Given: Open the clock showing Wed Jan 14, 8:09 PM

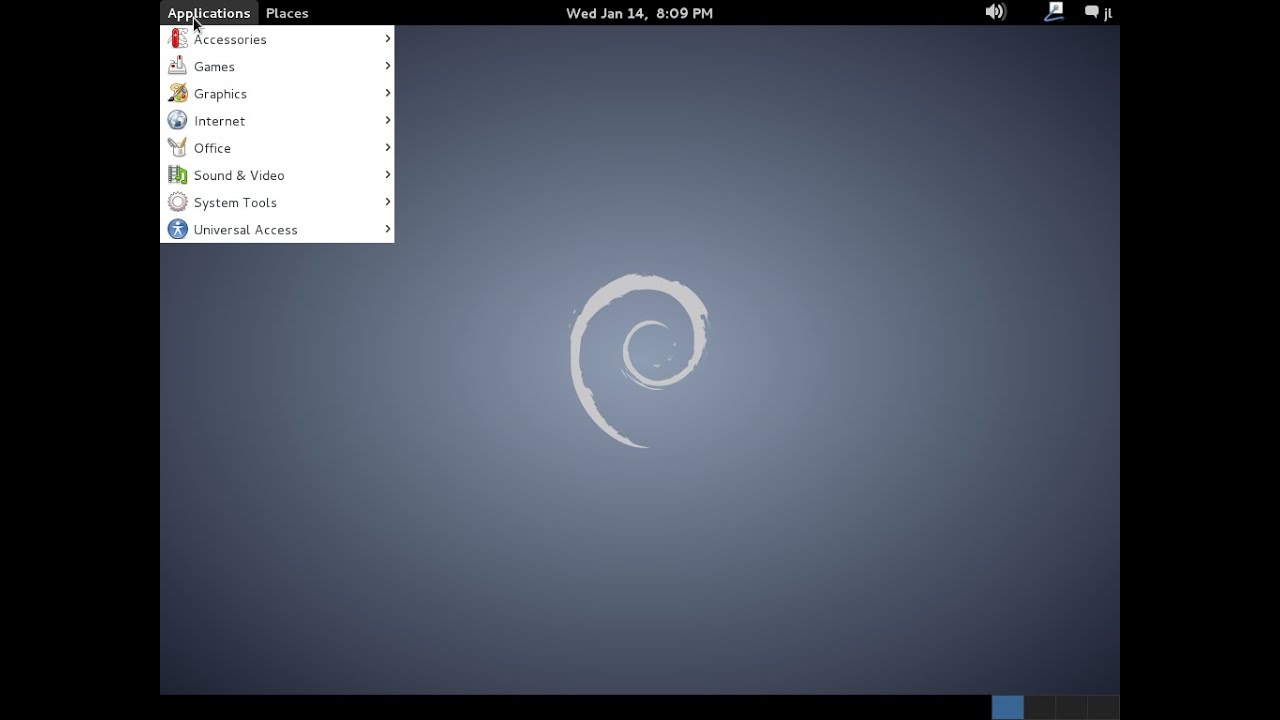Looking at the screenshot, I should pos(639,13).
